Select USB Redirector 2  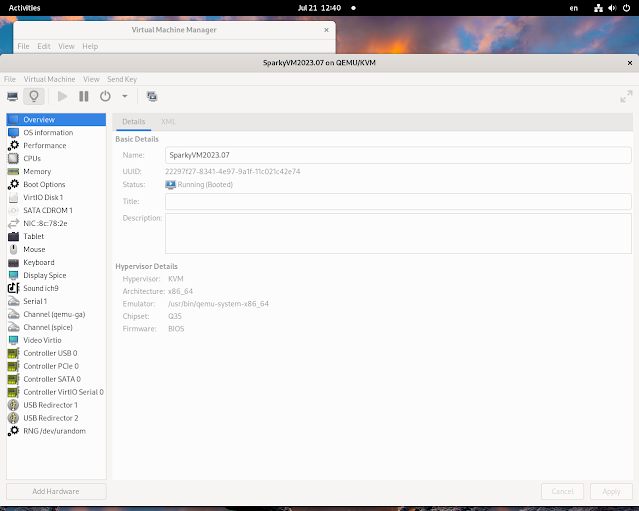[56, 418]
